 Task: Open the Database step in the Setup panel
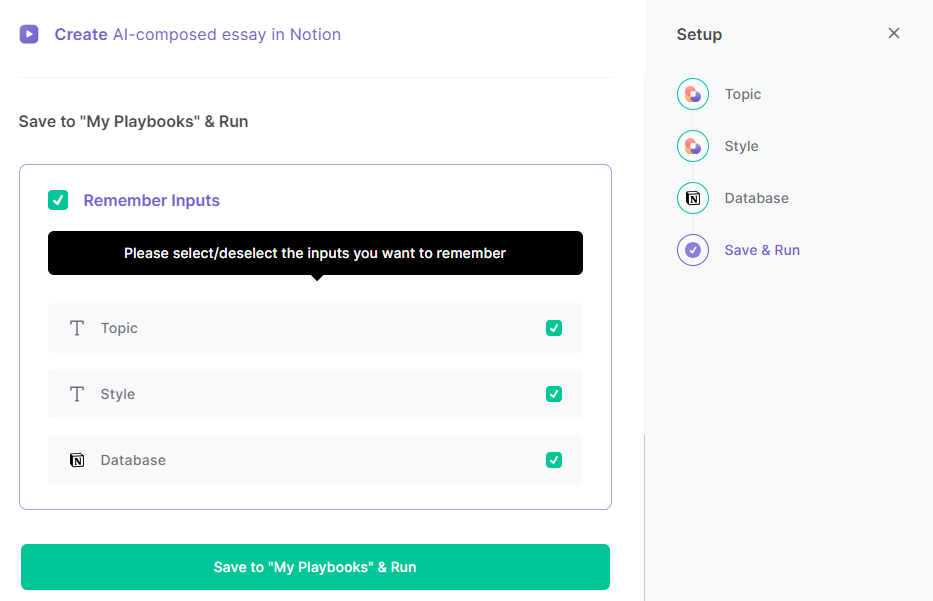coord(756,197)
